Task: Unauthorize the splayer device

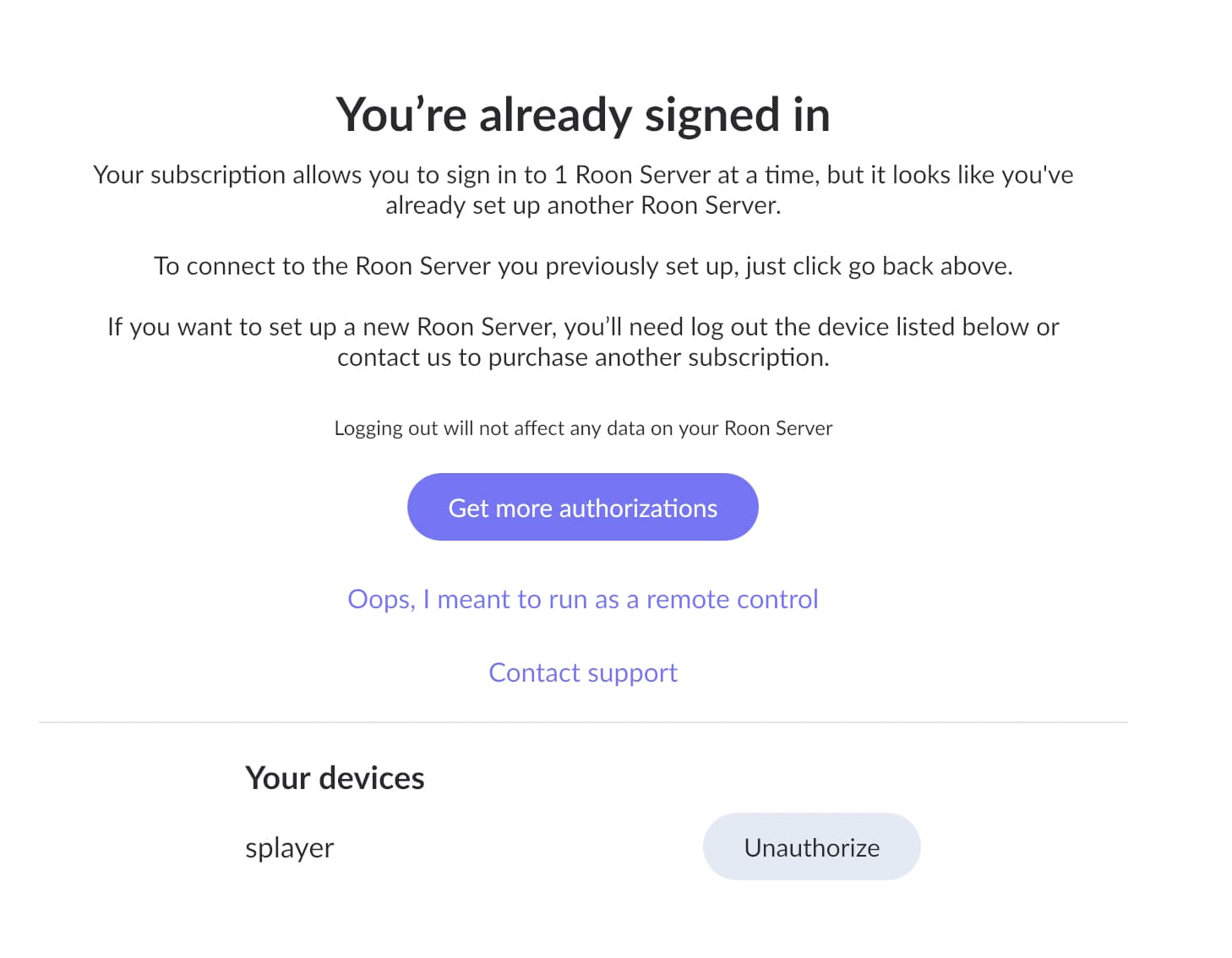Action: (x=811, y=846)
